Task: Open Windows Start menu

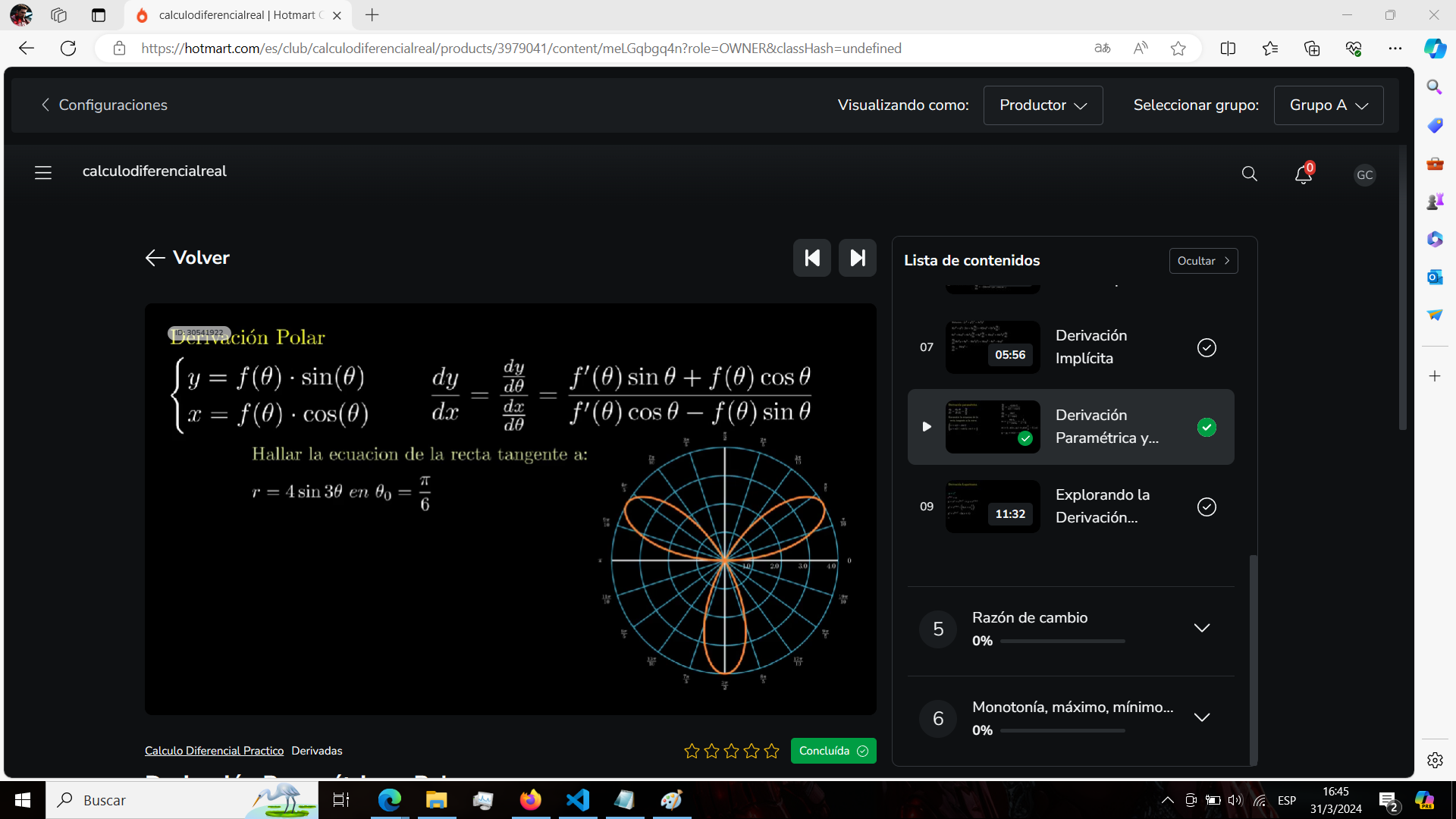Action: [23, 800]
